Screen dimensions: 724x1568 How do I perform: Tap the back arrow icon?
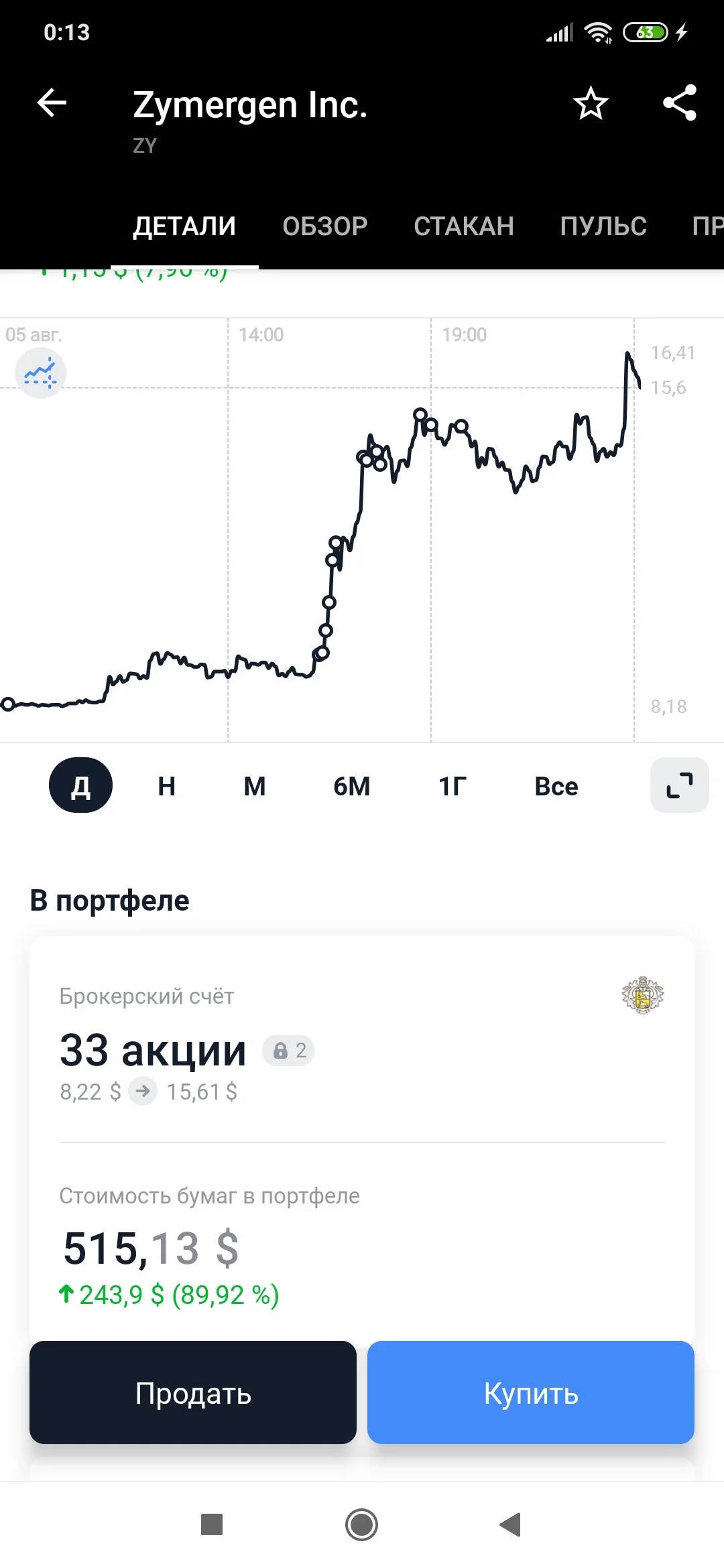click(52, 103)
